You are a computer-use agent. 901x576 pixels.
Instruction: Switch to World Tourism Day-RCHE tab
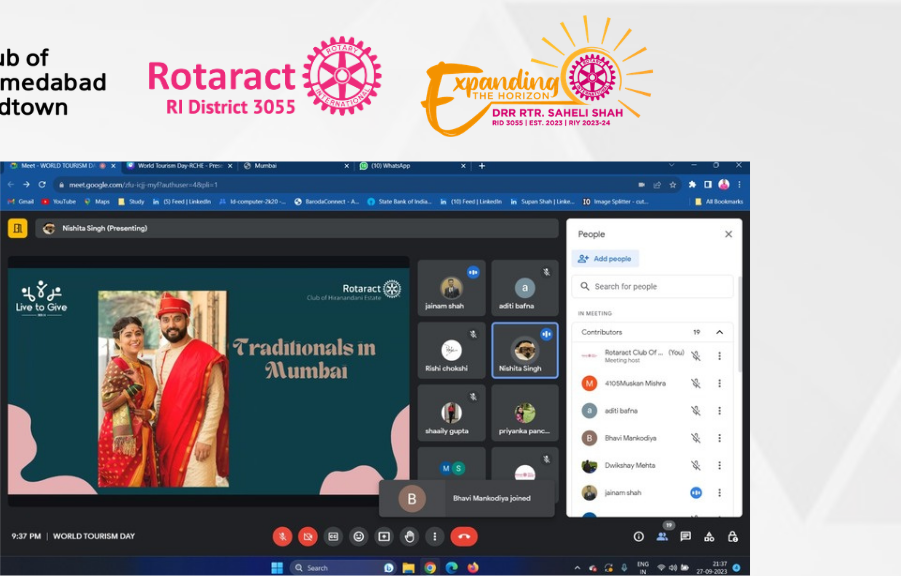(179, 166)
